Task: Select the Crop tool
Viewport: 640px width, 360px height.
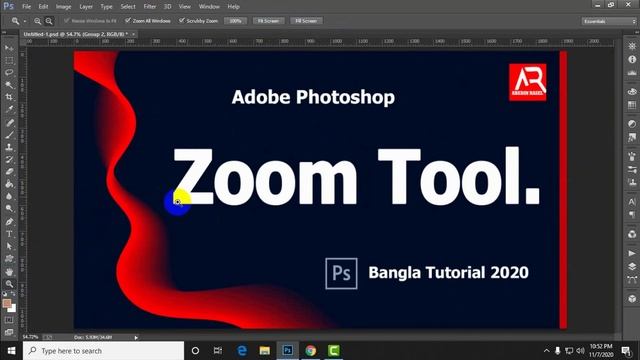Action: pos(9,97)
